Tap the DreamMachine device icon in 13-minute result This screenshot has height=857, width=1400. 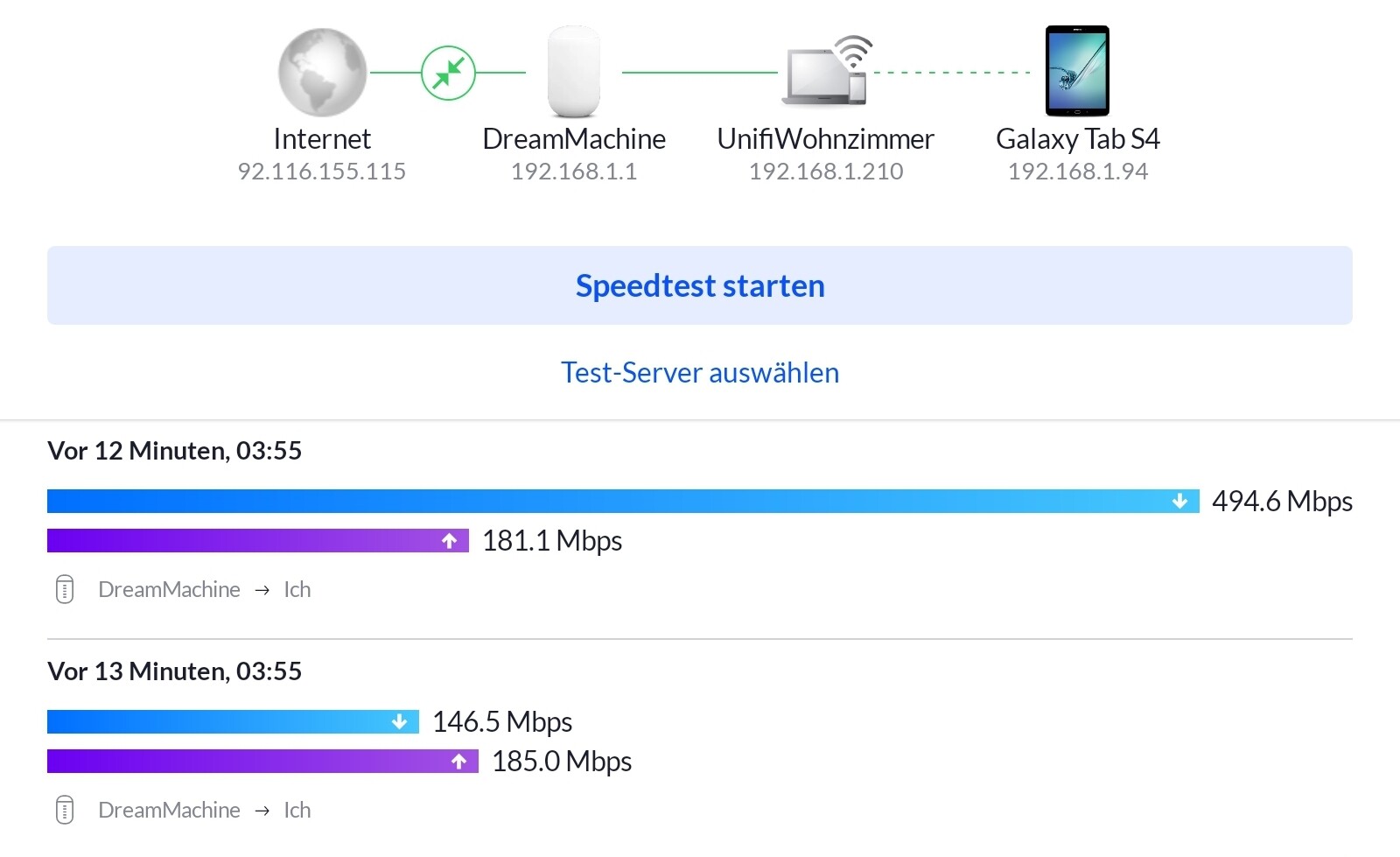[65, 811]
